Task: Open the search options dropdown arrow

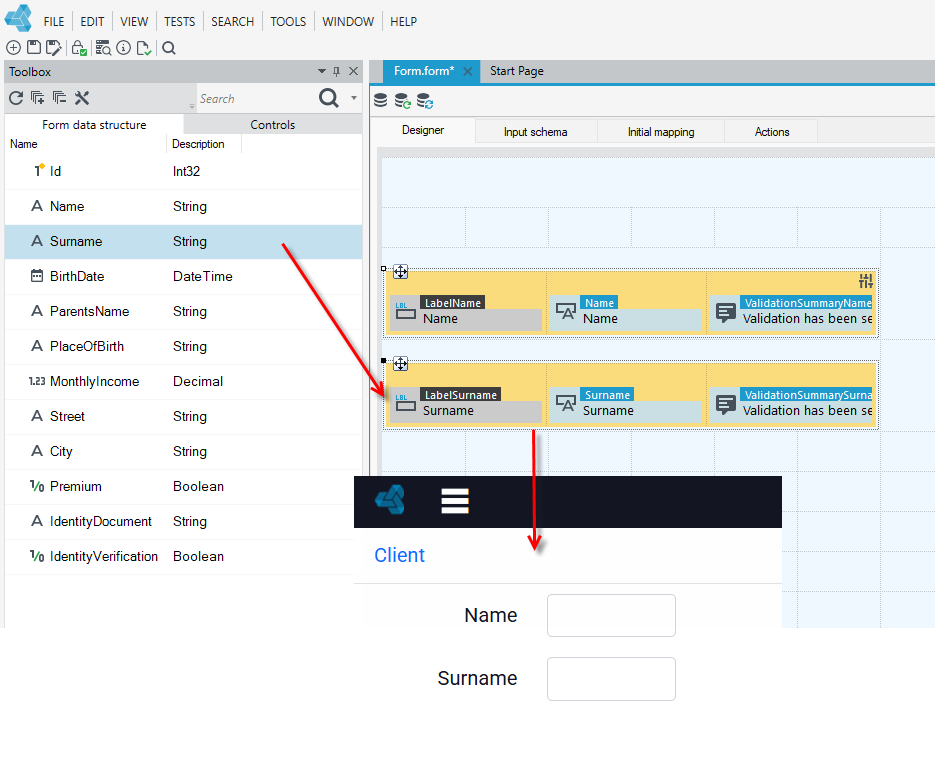Action: (x=354, y=98)
